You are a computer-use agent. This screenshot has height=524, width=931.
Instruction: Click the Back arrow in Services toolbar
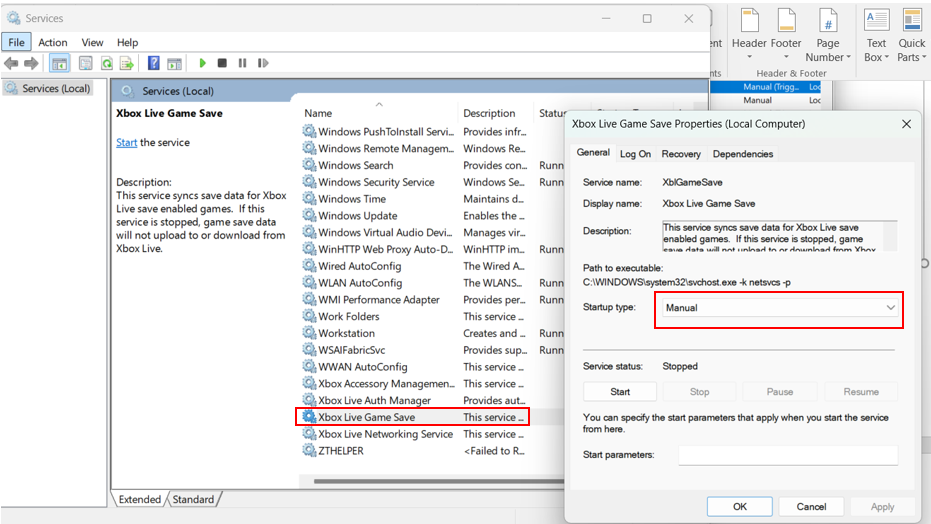point(11,63)
